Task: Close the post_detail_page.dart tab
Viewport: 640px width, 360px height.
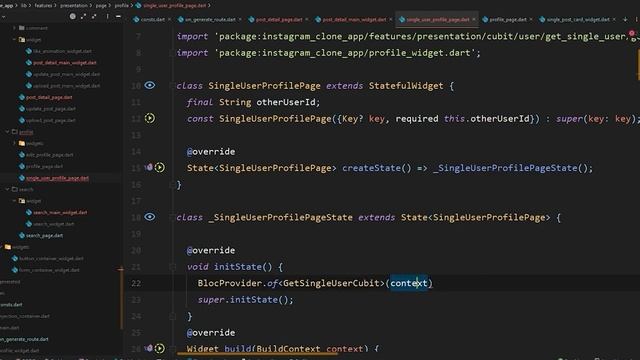Action: click(307, 19)
